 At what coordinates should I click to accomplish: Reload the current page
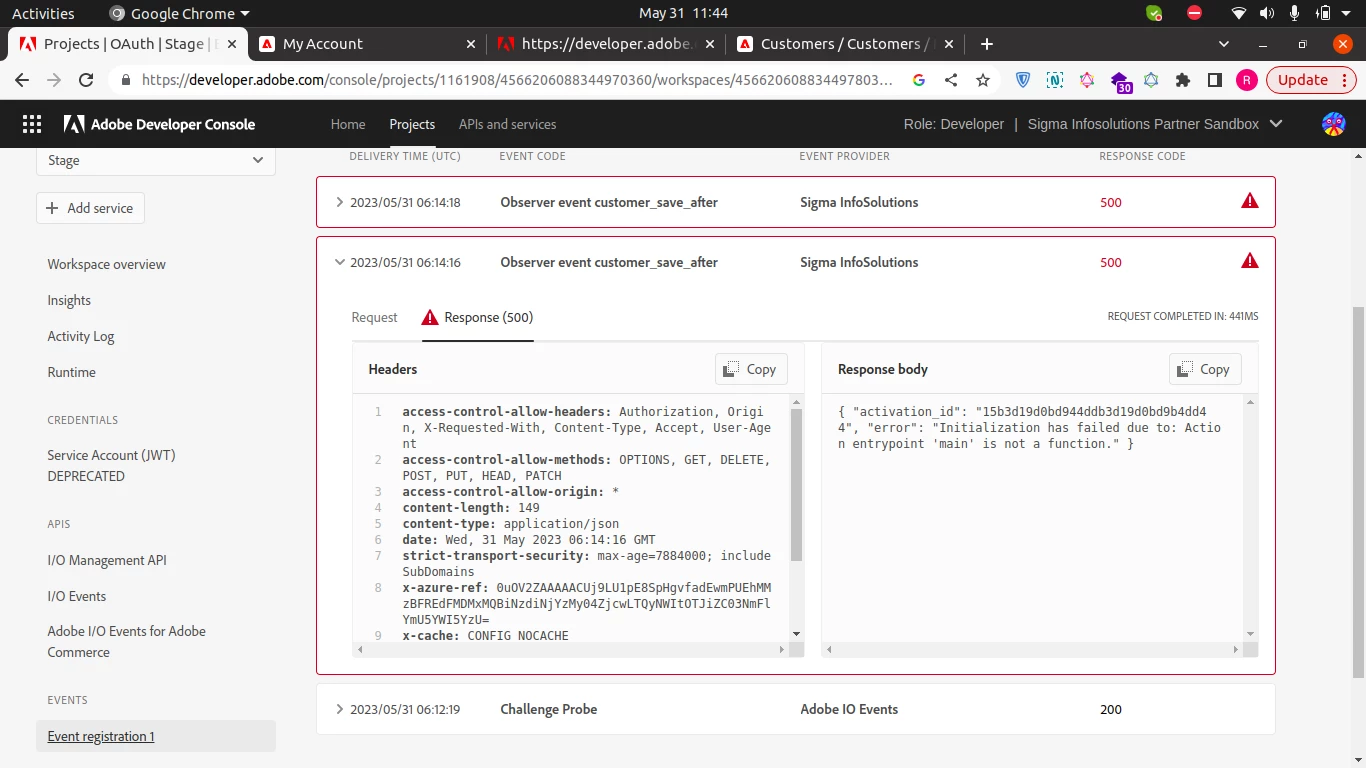coord(86,80)
